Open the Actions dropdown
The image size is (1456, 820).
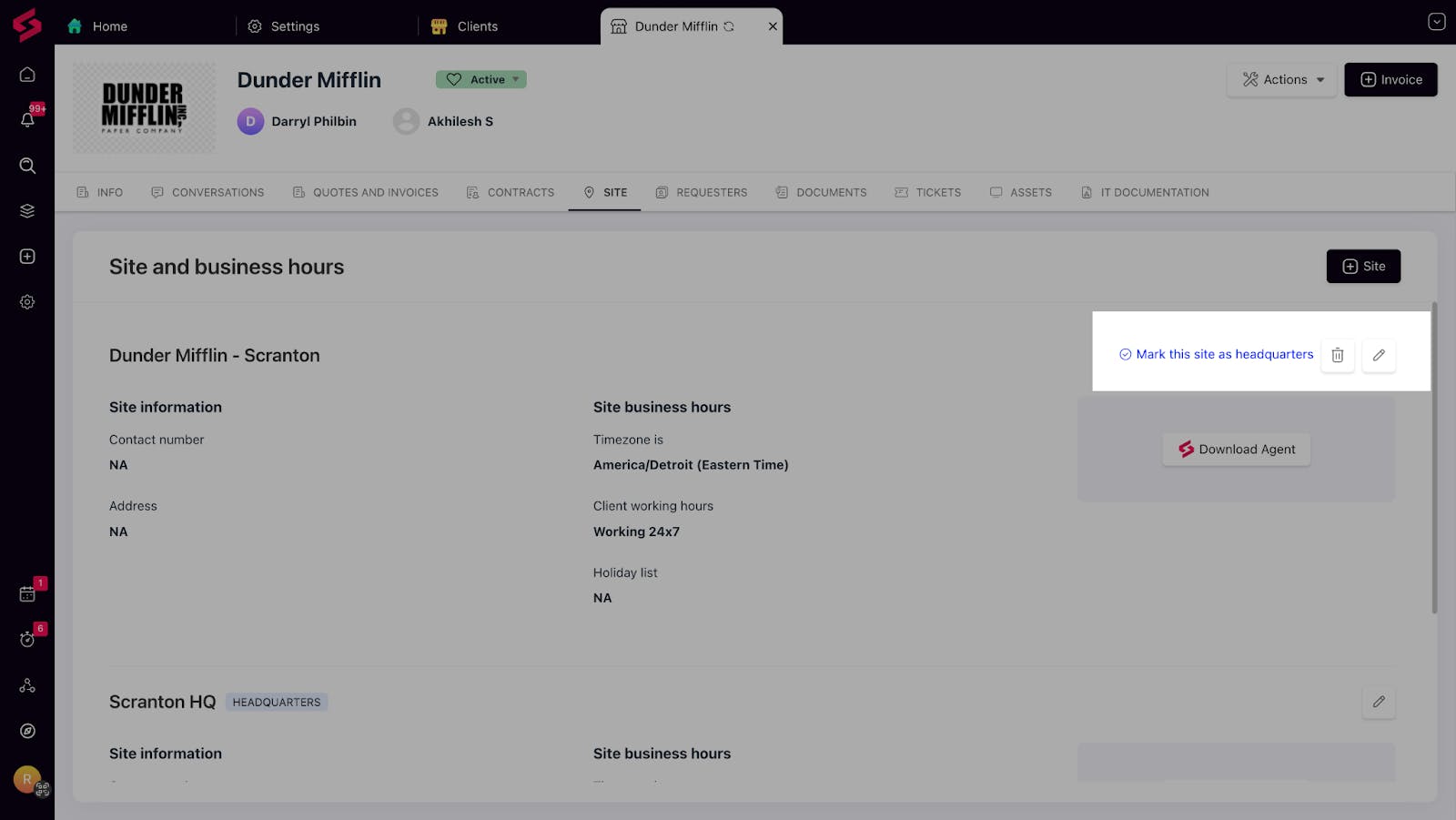[1282, 80]
